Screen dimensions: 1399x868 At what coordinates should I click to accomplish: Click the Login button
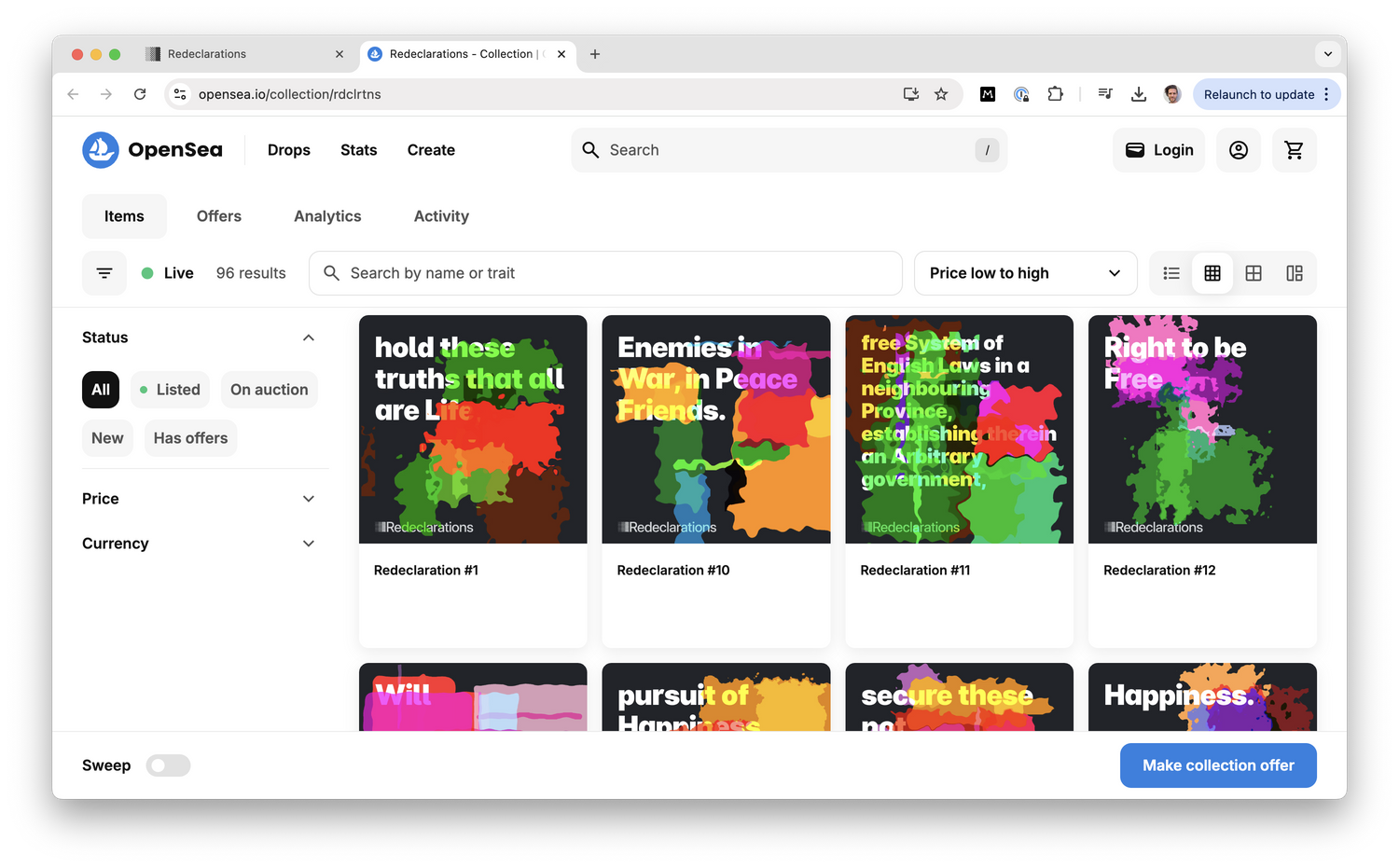(1159, 150)
